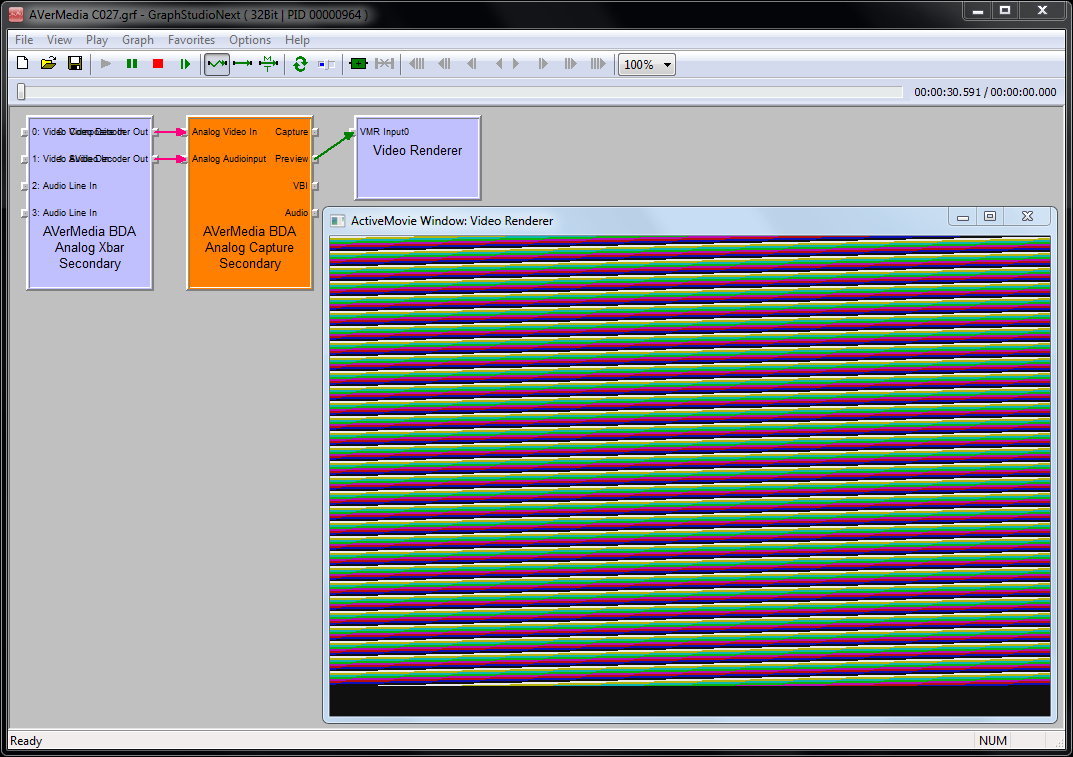Viewport: 1073px width, 757px height.
Task: Toggle the active connection mode button
Action: 217,64
